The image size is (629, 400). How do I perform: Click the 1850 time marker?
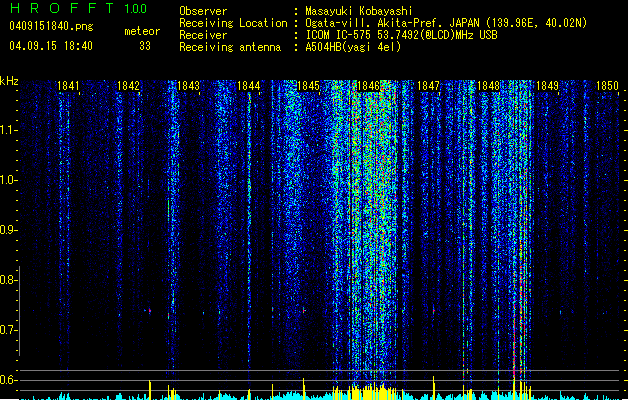tap(607, 86)
